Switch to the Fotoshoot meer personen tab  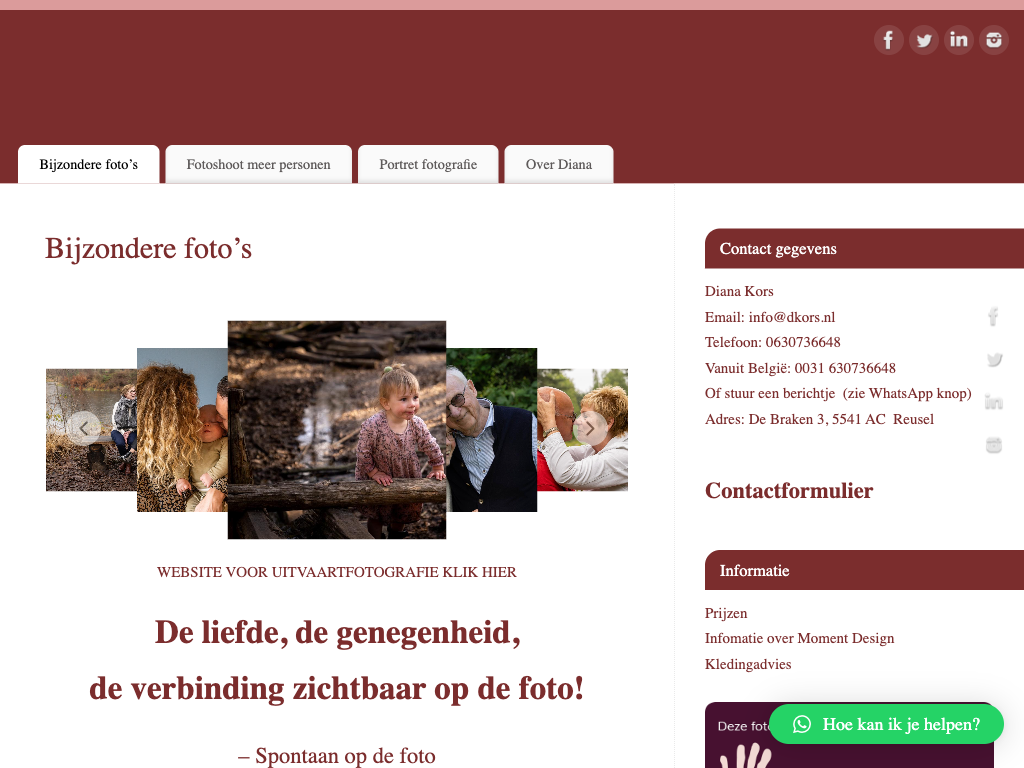[x=259, y=165]
